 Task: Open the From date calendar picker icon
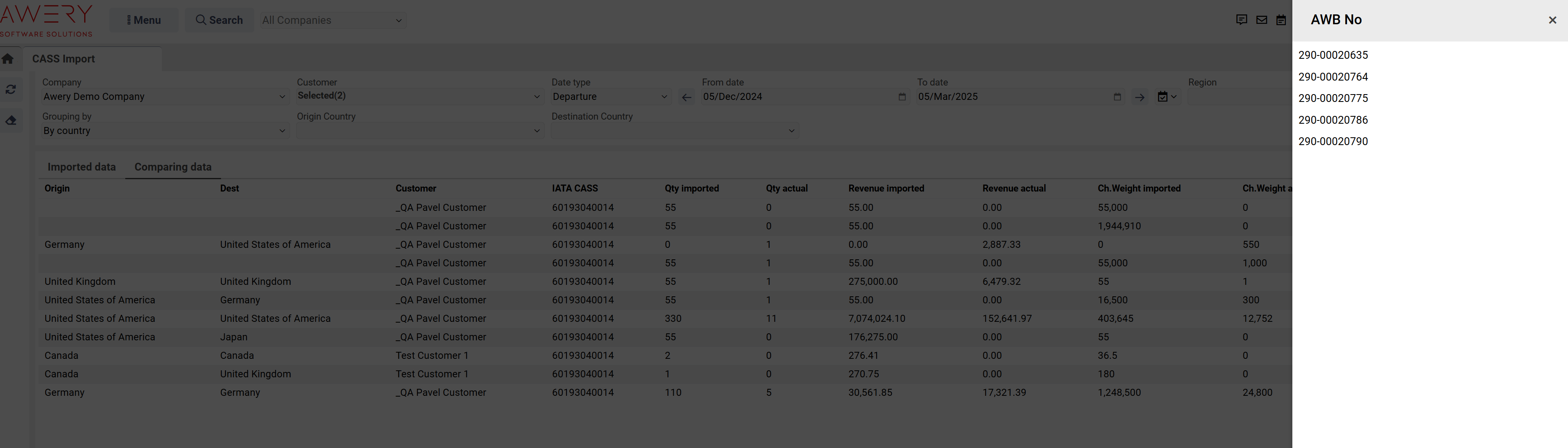coord(901,97)
